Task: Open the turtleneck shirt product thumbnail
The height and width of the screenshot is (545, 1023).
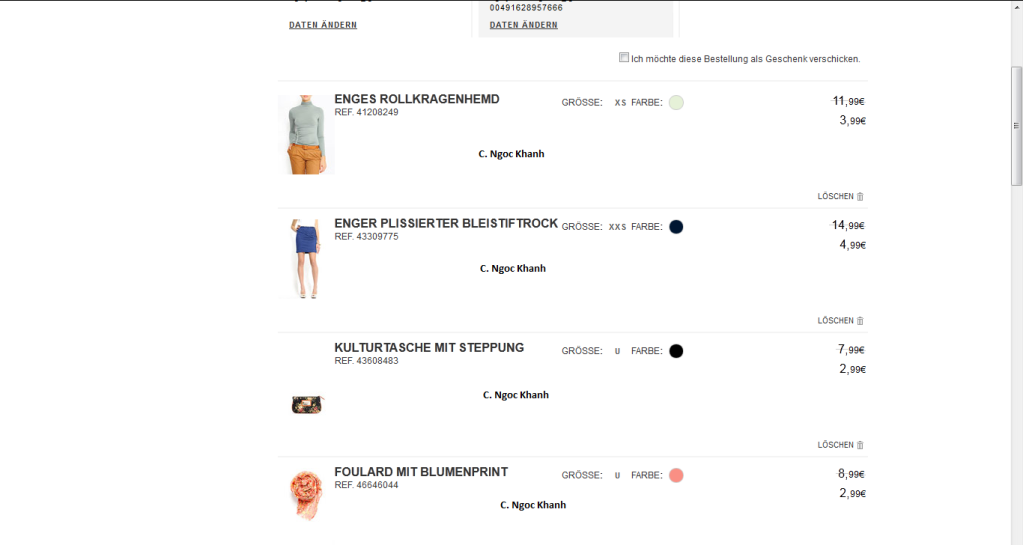Action: click(x=306, y=134)
